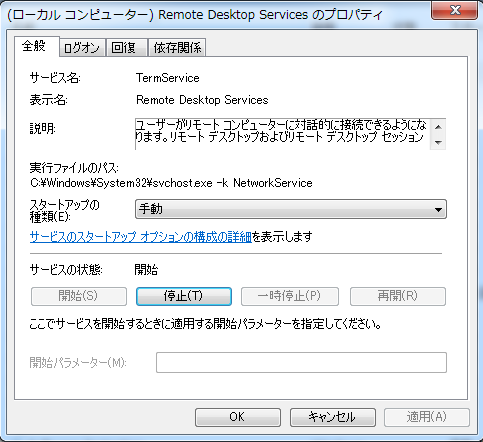Click the 一時停止(P) button
The height and width of the screenshot is (442, 483).
pos(290,296)
